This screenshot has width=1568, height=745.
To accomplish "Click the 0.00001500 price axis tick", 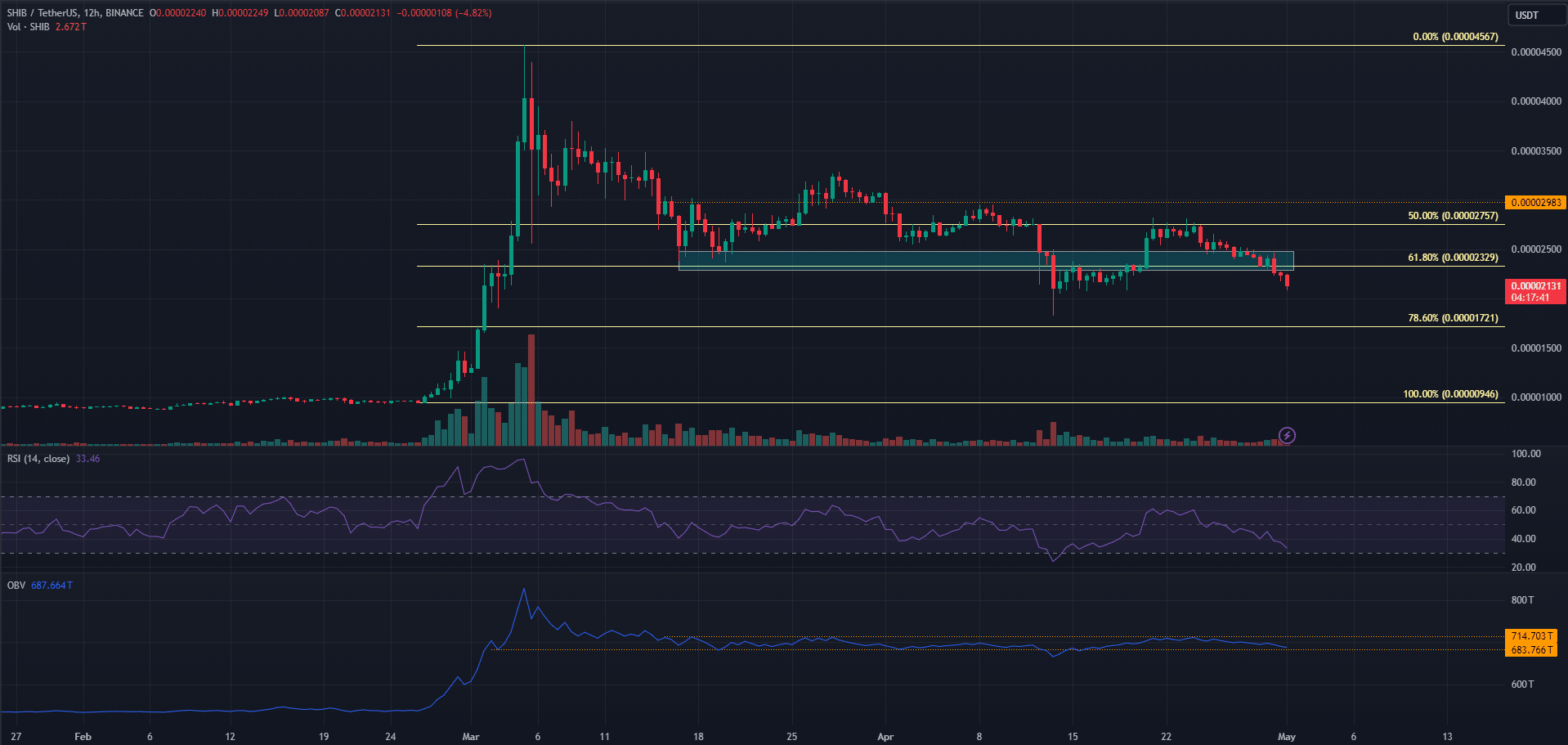I will 1536,348.
